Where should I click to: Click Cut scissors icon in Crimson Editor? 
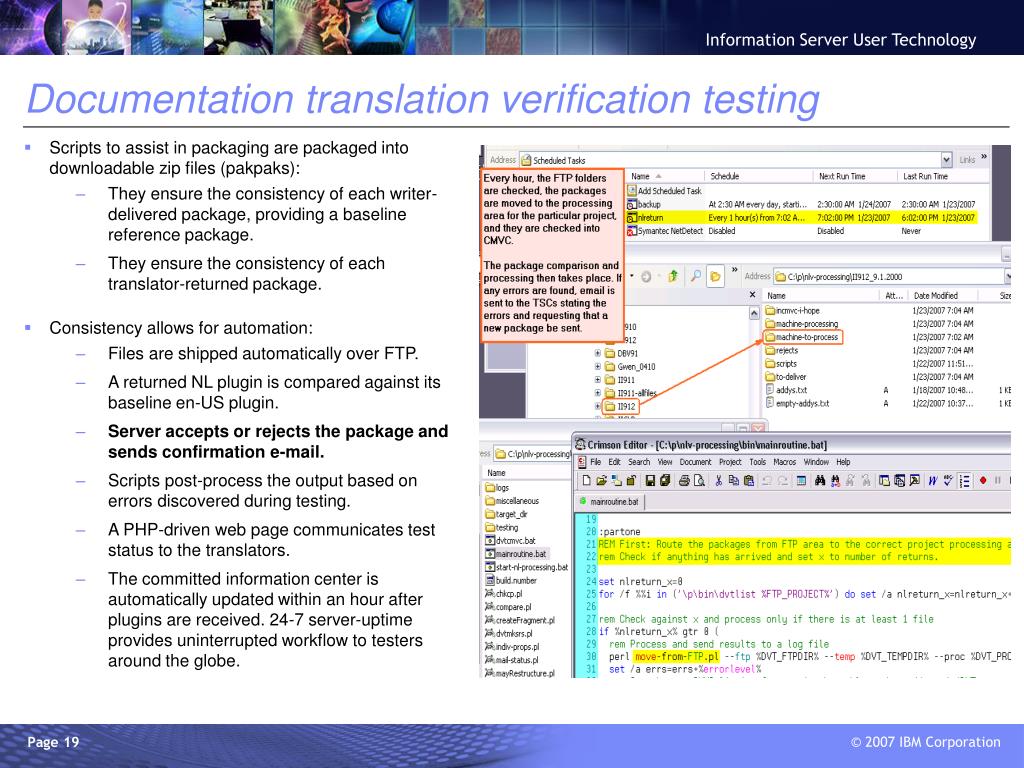(x=718, y=481)
